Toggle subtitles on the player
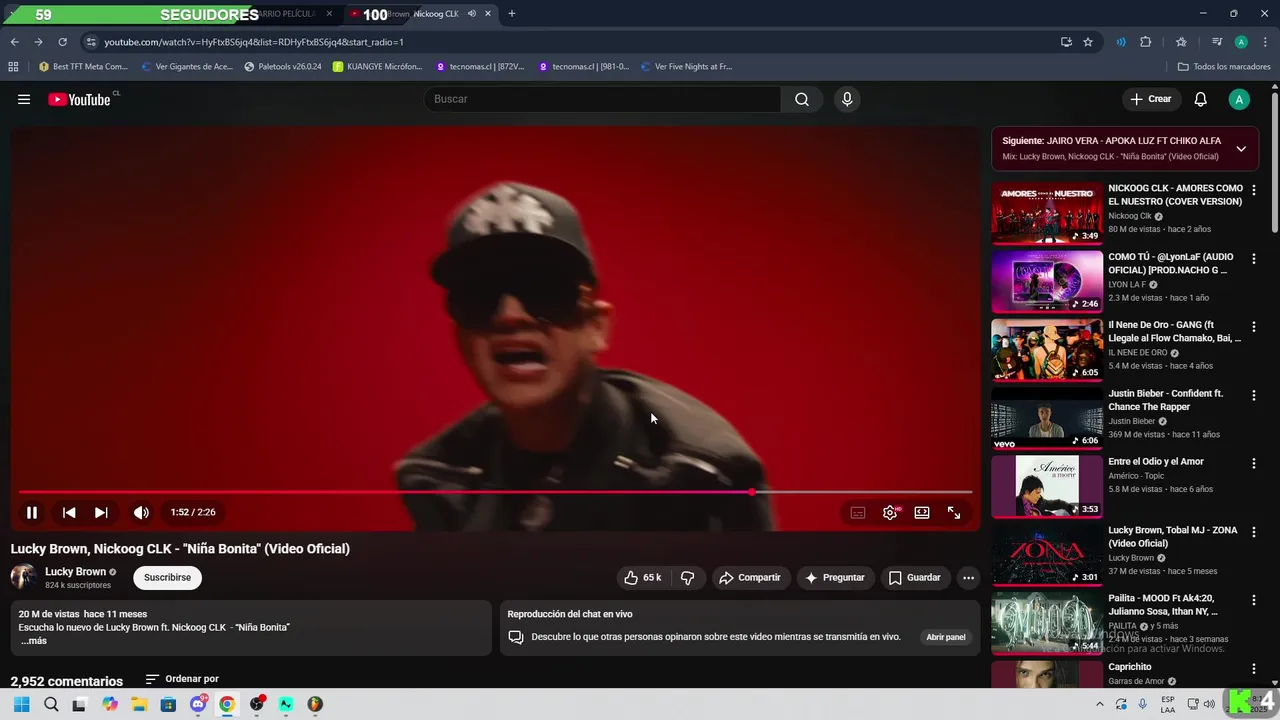 point(858,512)
